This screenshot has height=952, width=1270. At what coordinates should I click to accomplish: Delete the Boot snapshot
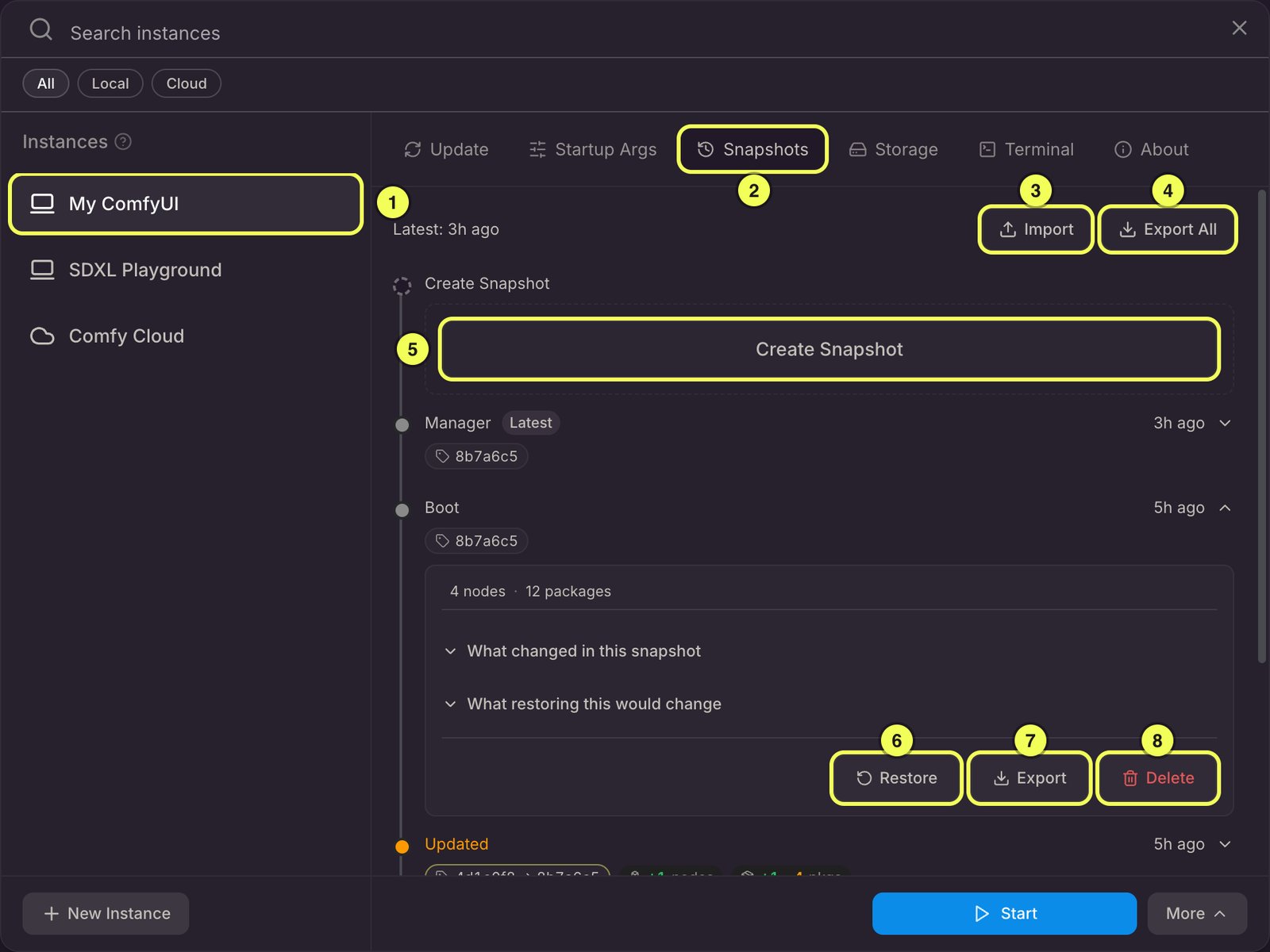(1158, 778)
